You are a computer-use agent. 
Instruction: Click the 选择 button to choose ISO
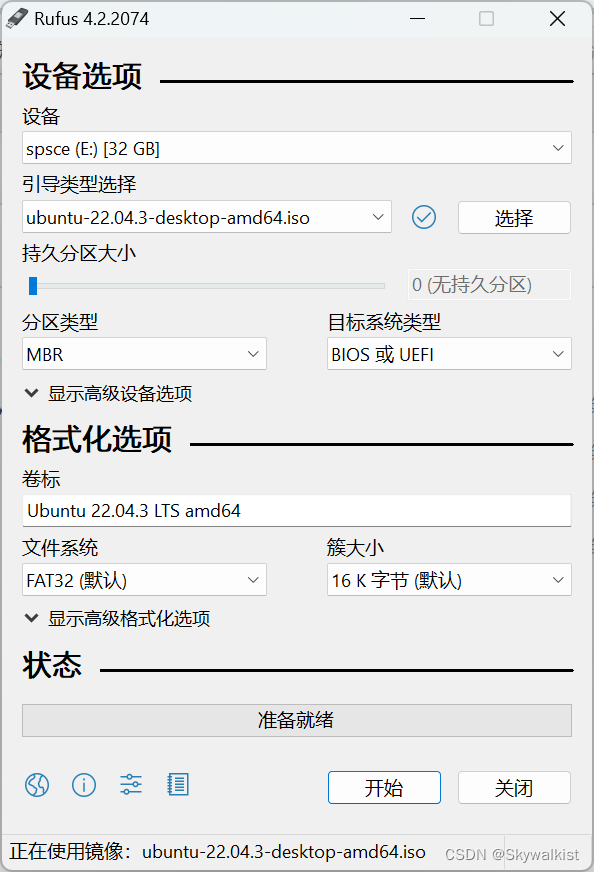click(514, 217)
